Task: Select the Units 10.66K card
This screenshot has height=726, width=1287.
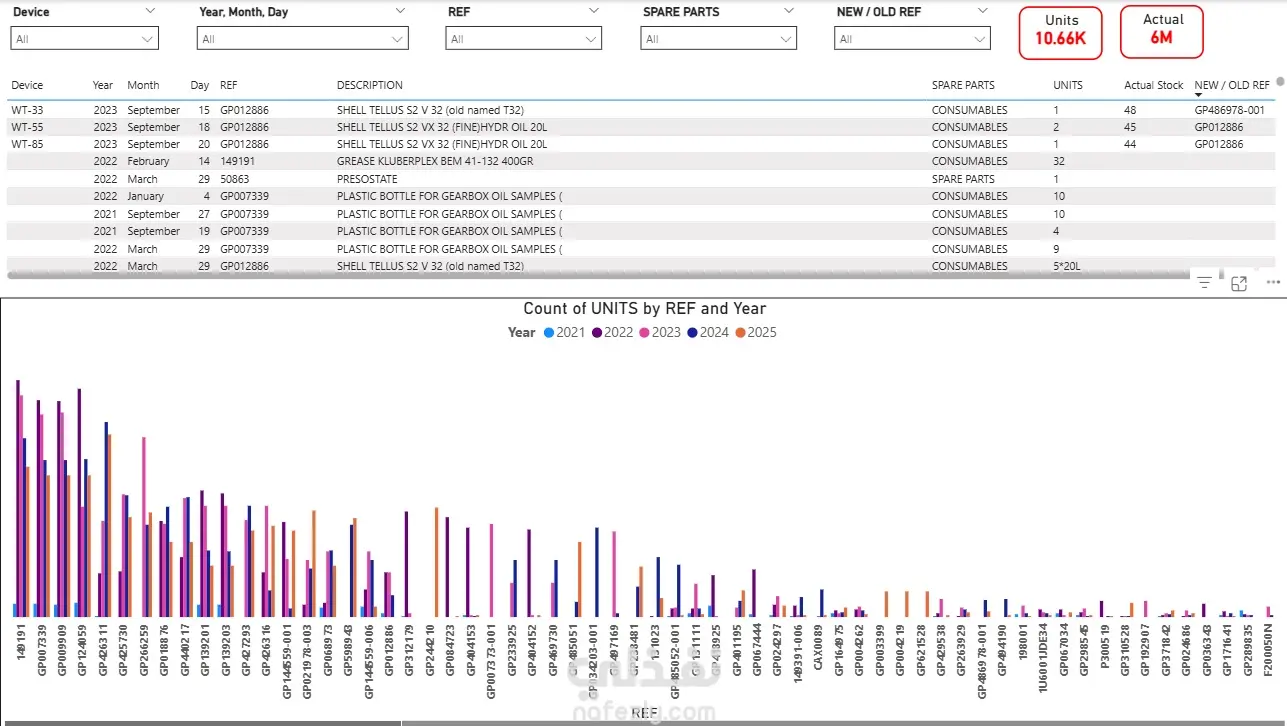Action: coord(1061,32)
